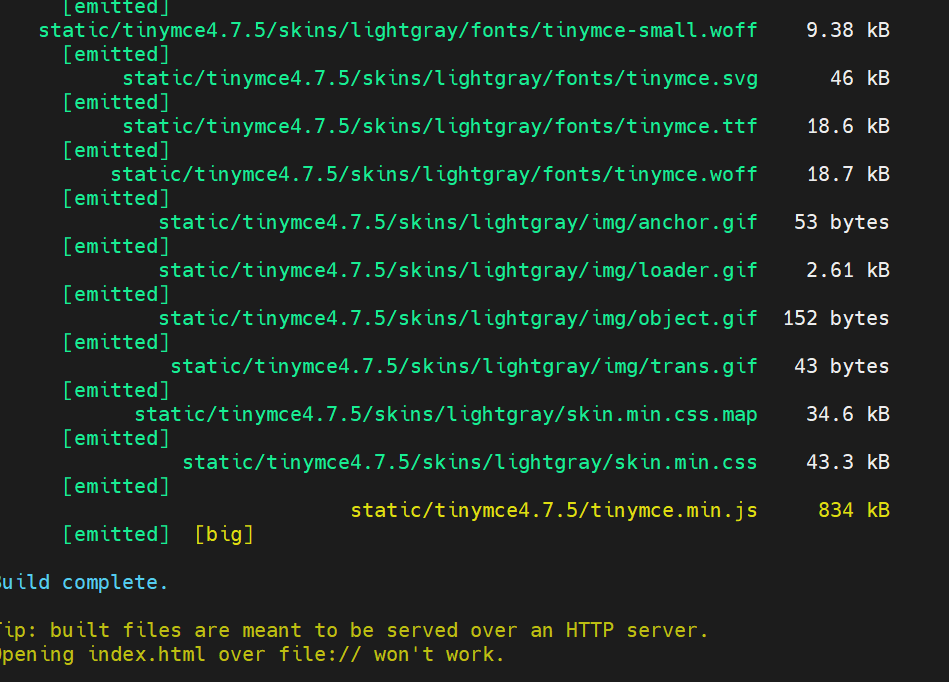The image size is (949, 682).
Task: Select the 34.6 kB size value
Action: (x=848, y=415)
